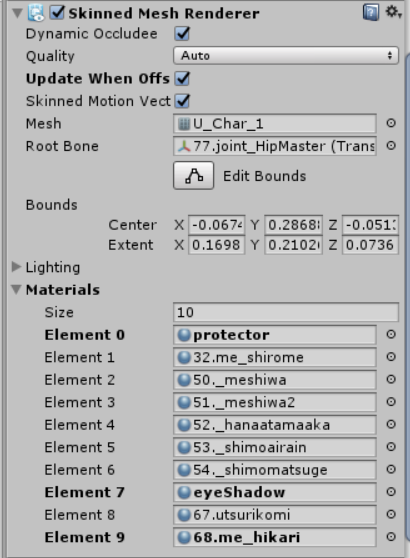410x558 pixels.
Task: Uncheck the Dynamic Occludee checkbox
Action: pyautogui.click(x=182, y=33)
